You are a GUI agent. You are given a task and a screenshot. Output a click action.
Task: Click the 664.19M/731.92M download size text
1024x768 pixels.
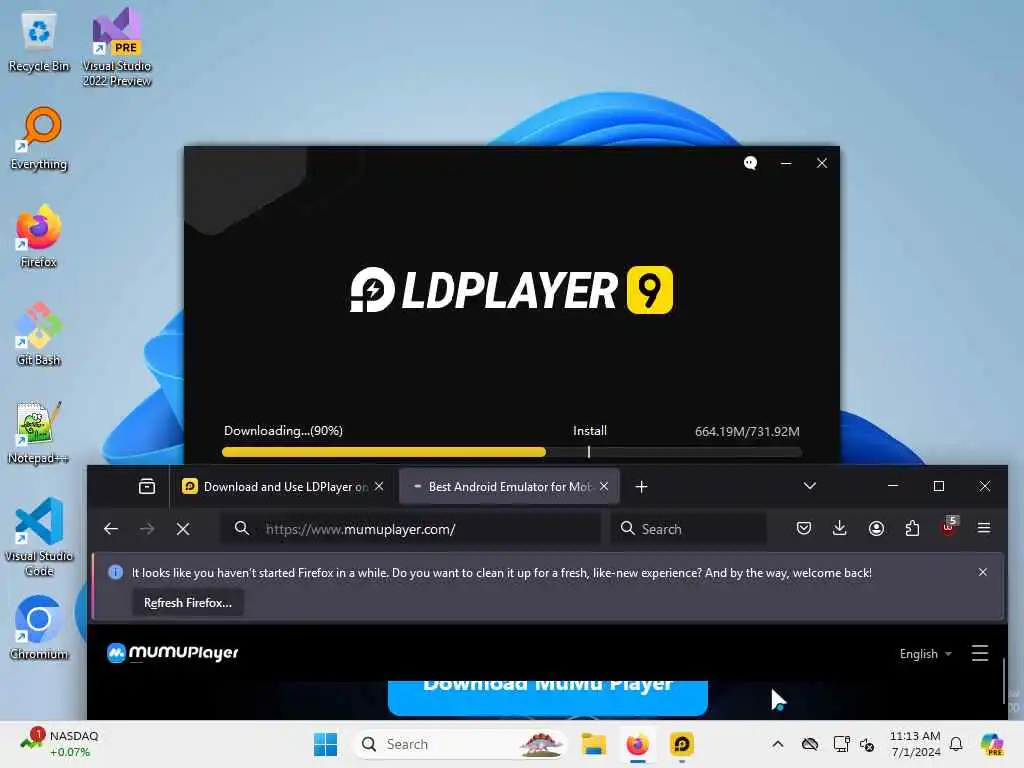747,432
